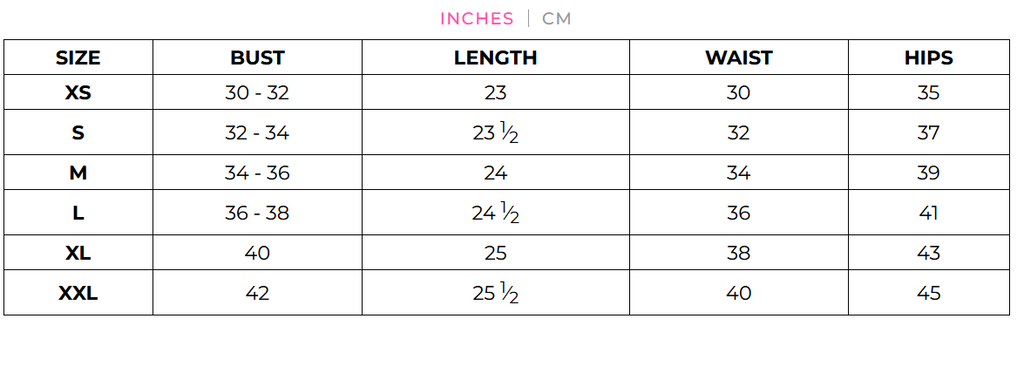
Task: Switch units to CM
Action: pos(556,19)
